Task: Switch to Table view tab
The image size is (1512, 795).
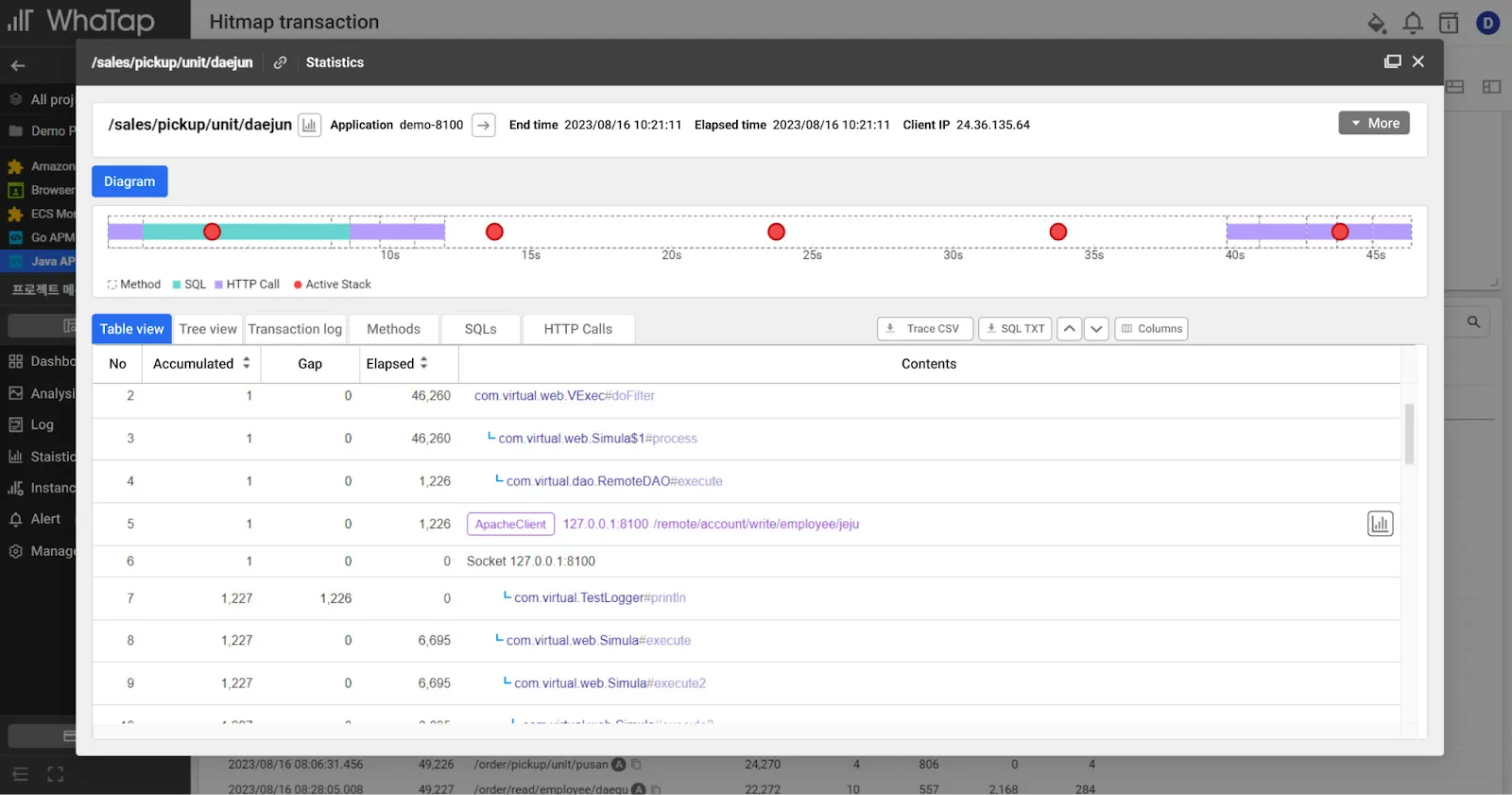Action: pos(131,329)
